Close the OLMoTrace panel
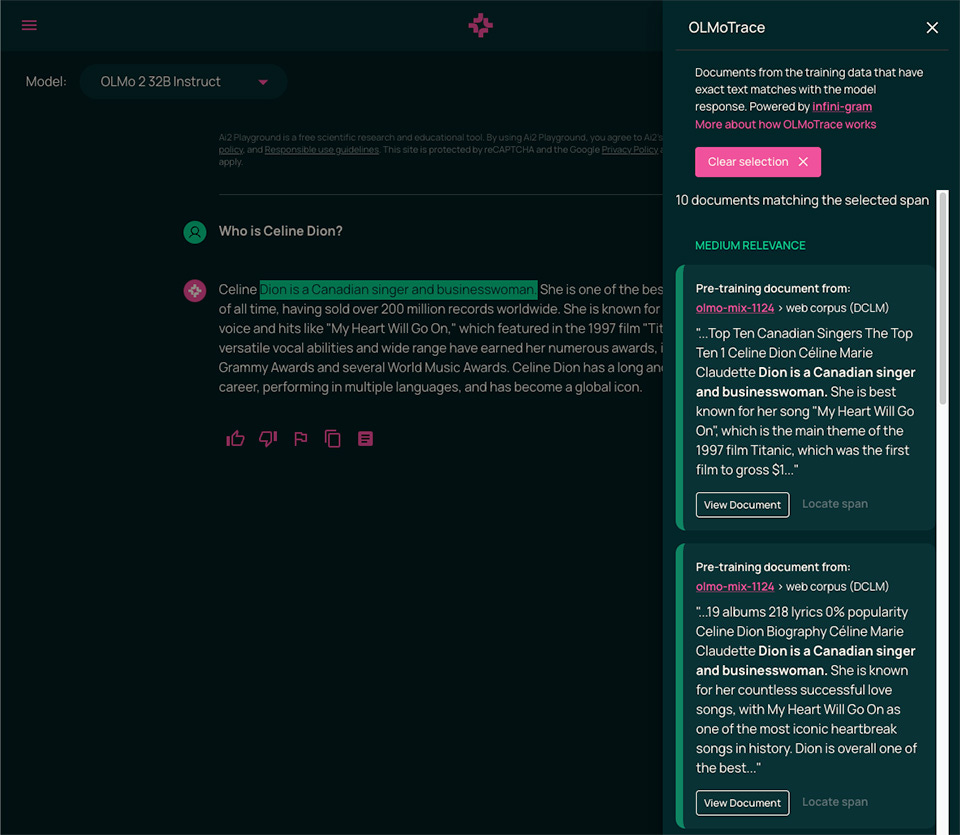960x835 pixels. pyautogui.click(x=932, y=28)
